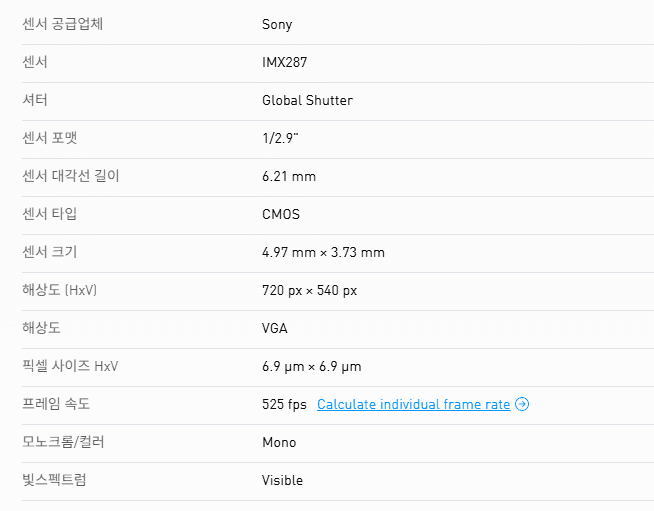This screenshot has height=511, width=654.
Task: Select the 셔터 row label
Action: tap(35, 100)
